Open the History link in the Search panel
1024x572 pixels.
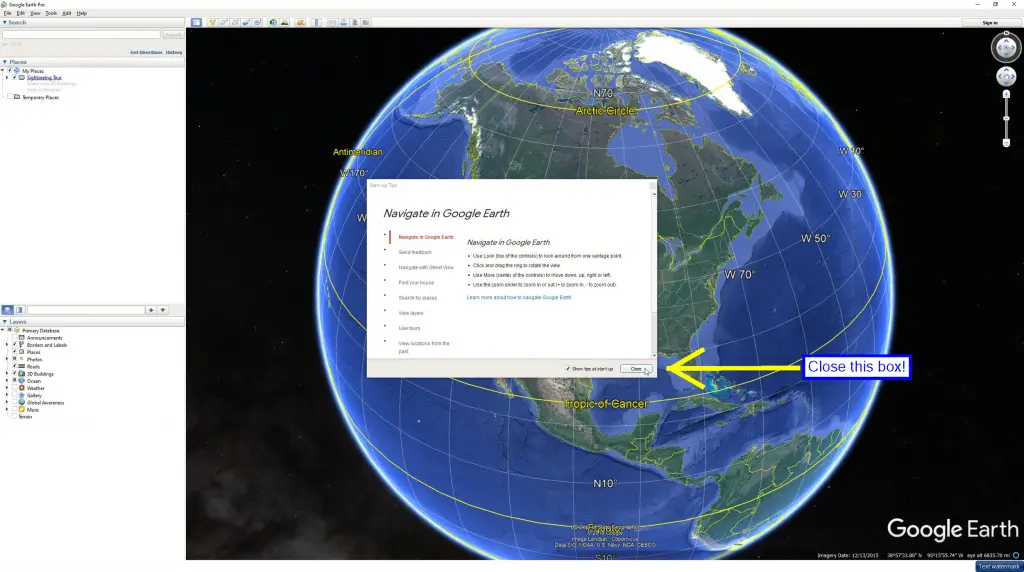tap(174, 52)
